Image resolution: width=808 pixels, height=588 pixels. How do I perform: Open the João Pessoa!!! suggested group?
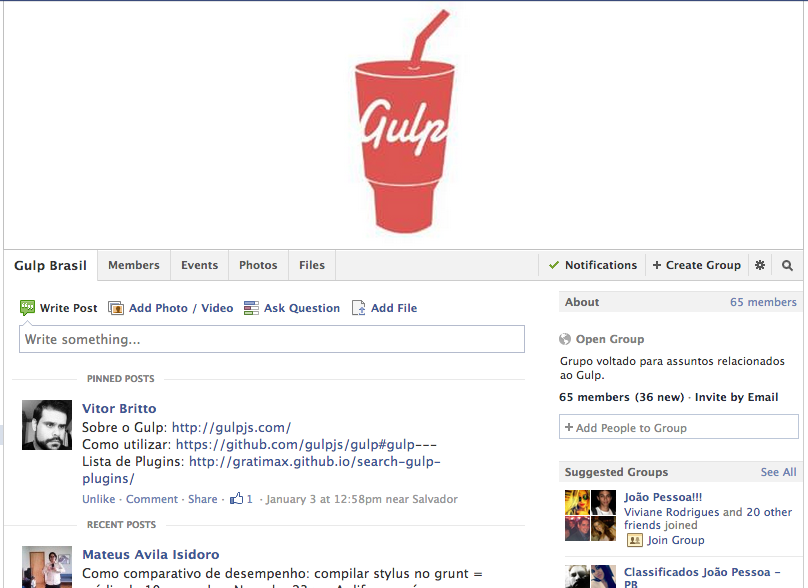[663, 497]
